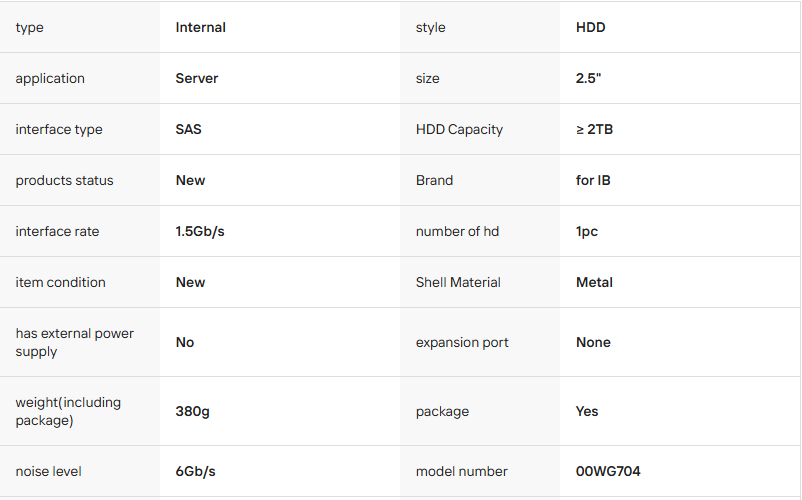Image resolution: width=802 pixels, height=500 pixels.
Task: Click the 'number of hd' label
Action: [x=457, y=232]
